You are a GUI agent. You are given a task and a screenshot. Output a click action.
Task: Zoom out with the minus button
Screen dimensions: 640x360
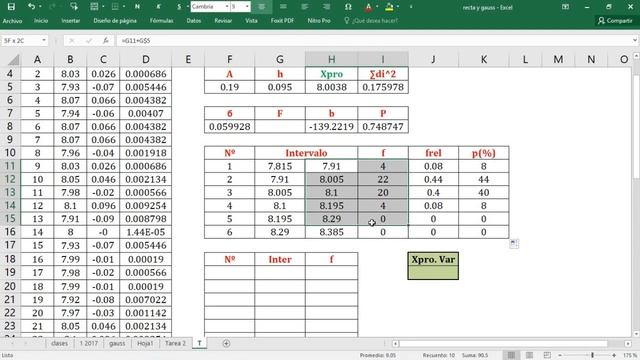click(560, 355)
